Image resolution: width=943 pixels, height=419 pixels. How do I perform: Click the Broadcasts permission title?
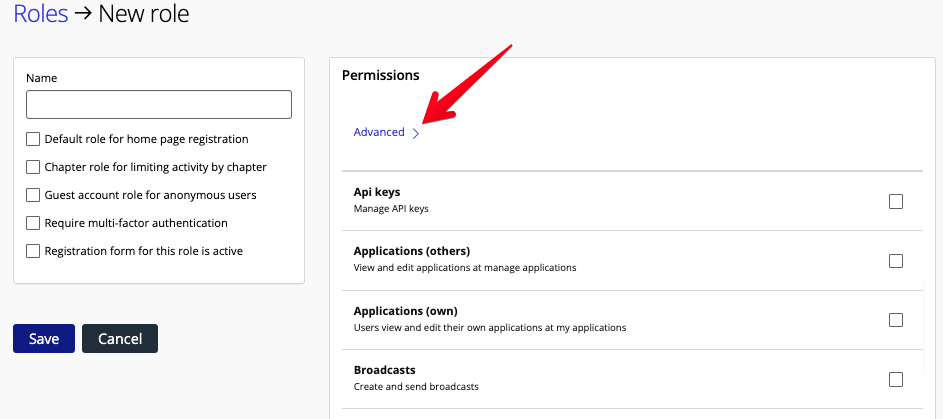pyautogui.click(x=384, y=370)
